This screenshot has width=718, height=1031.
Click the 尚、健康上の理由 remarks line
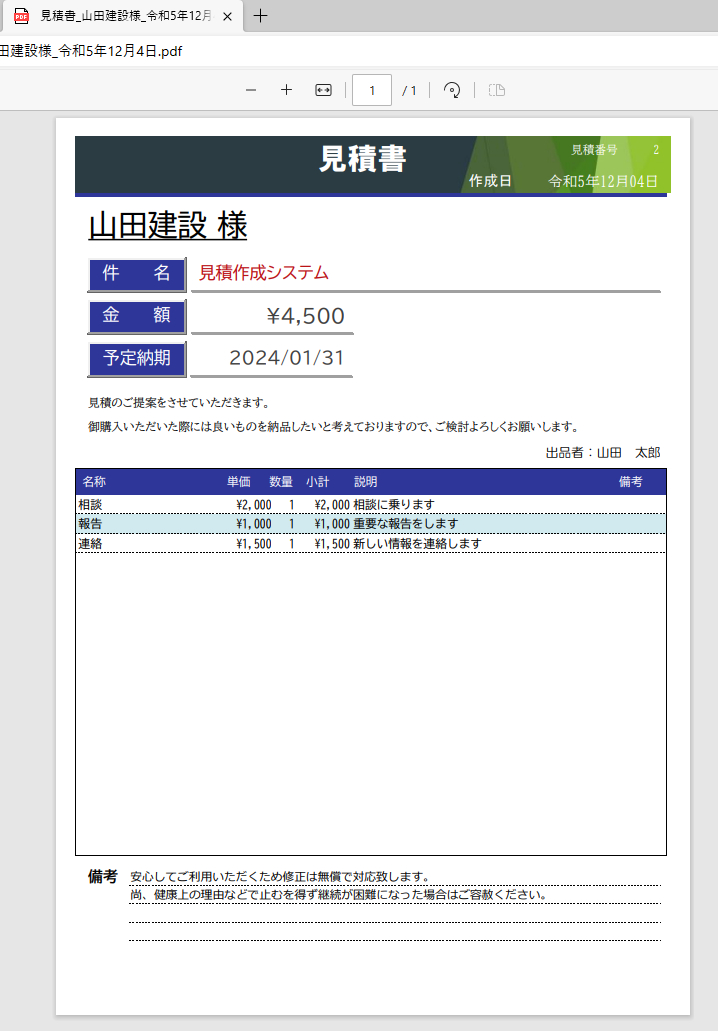[339, 895]
